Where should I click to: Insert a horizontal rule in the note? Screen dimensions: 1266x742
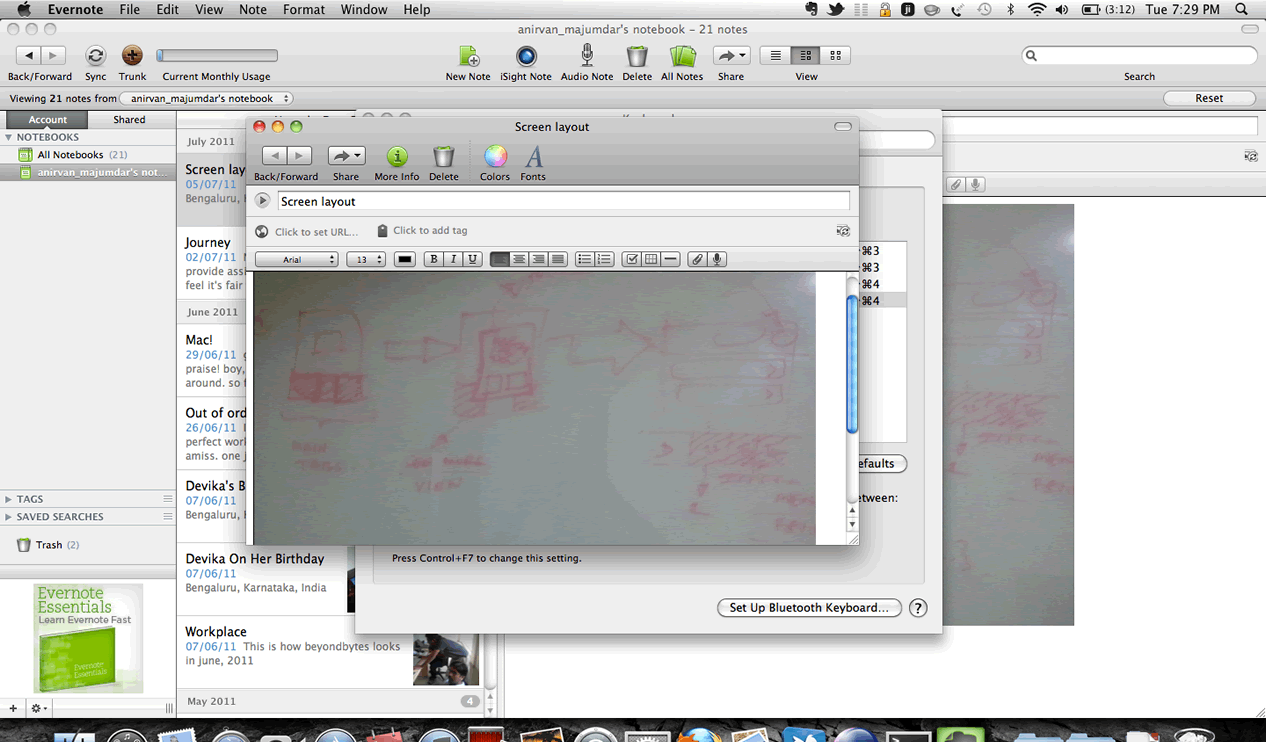[671, 259]
